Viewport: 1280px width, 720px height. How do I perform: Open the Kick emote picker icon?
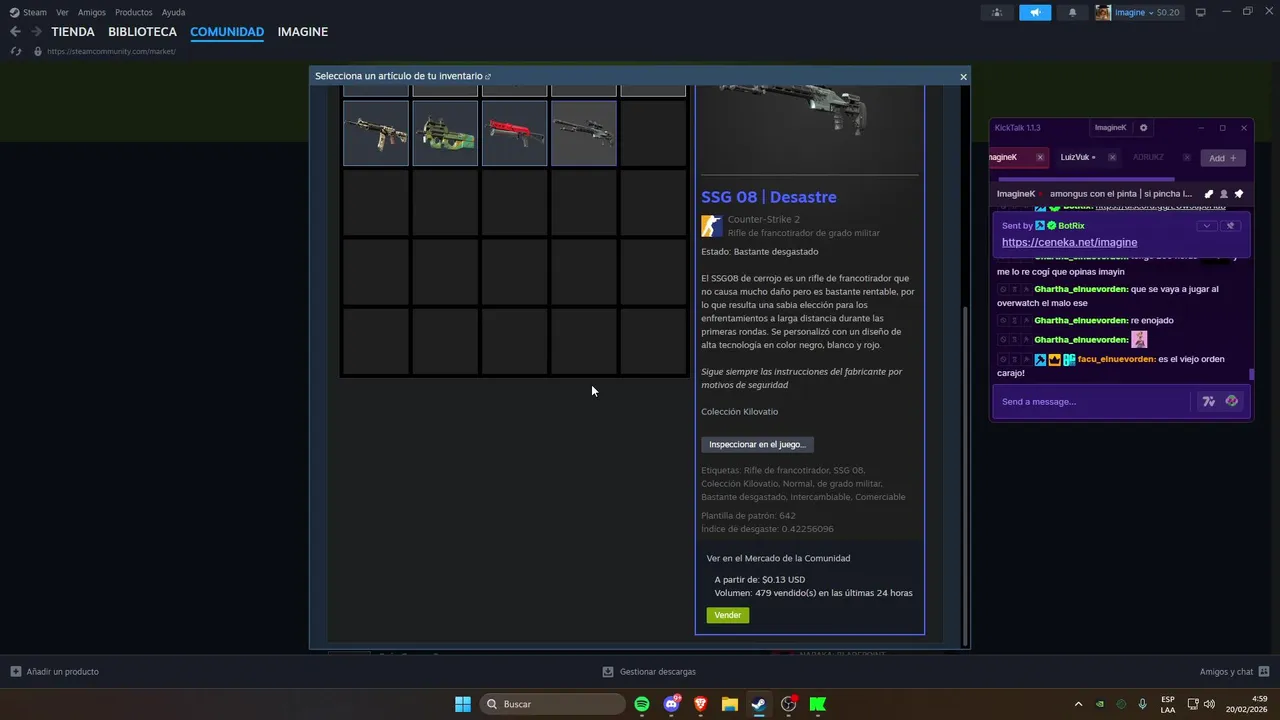point(1231,402)
